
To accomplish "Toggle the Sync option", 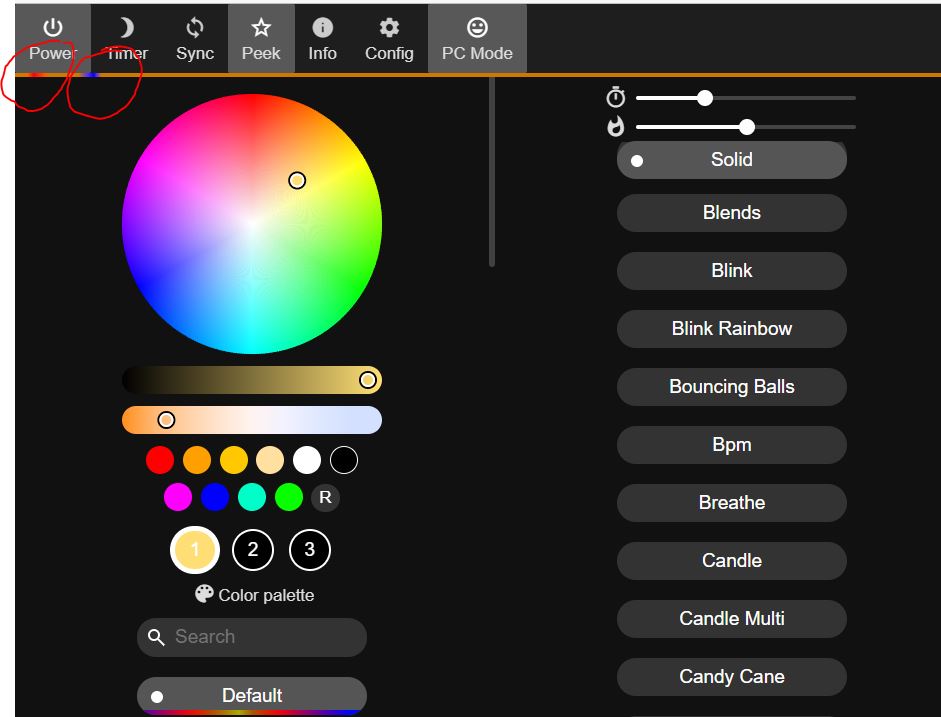I will [x=194, y=39].
